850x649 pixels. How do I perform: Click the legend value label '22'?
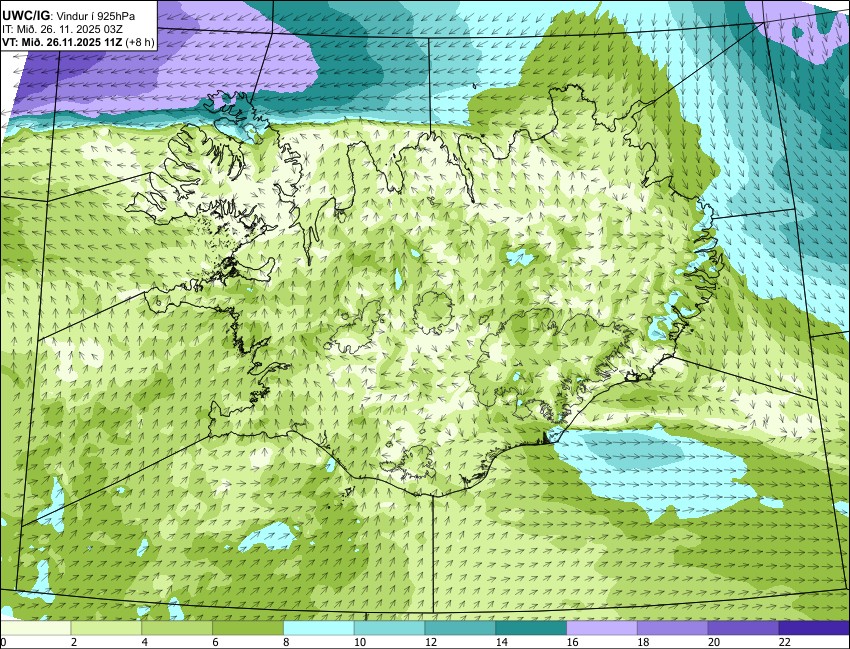pyautogui.click(x=785, y=642)
